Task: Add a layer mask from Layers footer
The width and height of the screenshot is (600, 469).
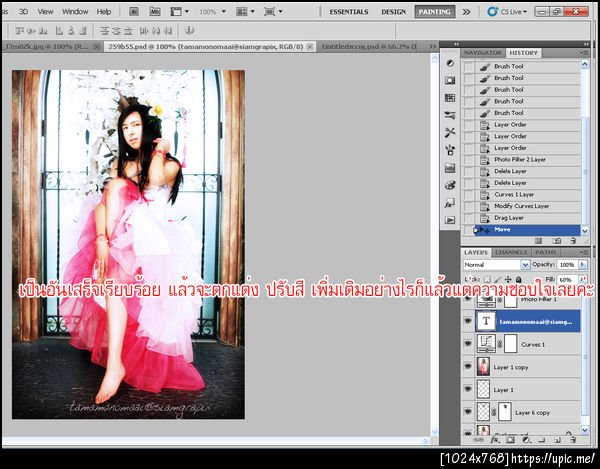Action: coord(510,440)
